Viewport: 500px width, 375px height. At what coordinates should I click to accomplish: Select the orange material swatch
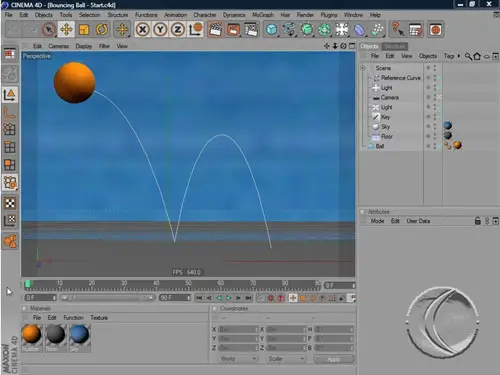(x=31, y=334)
